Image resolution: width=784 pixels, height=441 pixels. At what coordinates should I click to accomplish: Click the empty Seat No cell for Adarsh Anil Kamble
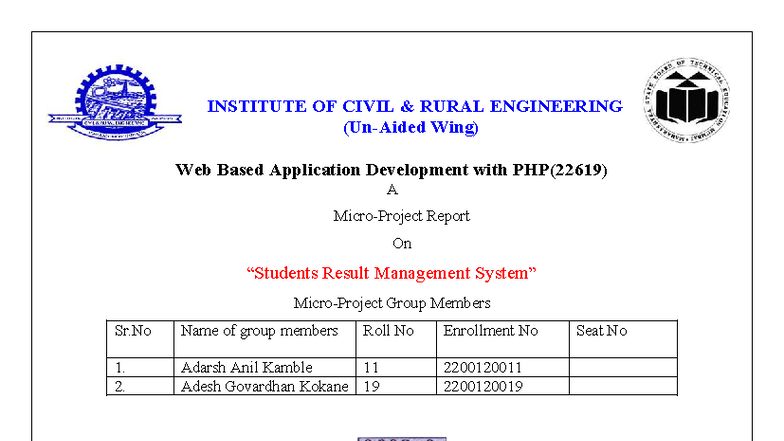(x=623, y=368)
